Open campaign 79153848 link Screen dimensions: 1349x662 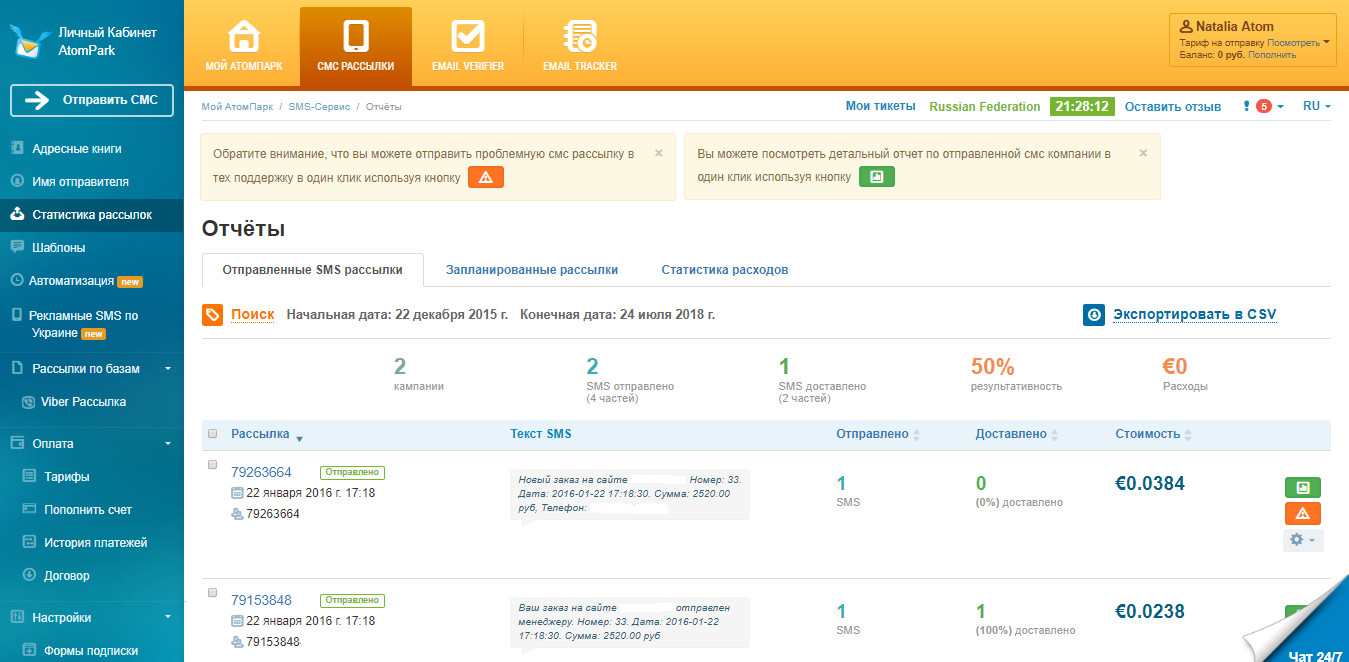(x=261, y=600)
